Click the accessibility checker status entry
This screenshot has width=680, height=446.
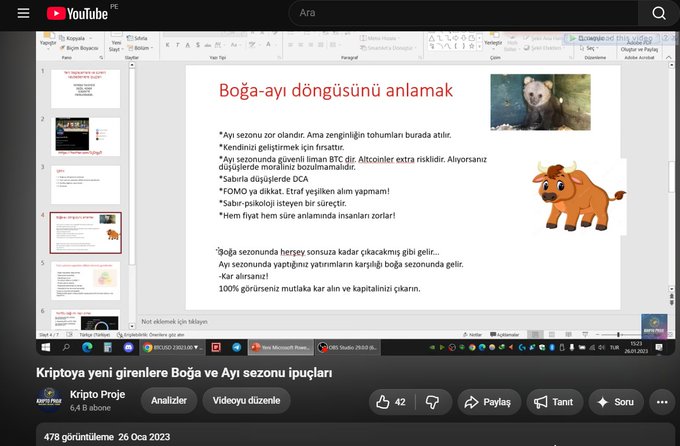[151, 334]
